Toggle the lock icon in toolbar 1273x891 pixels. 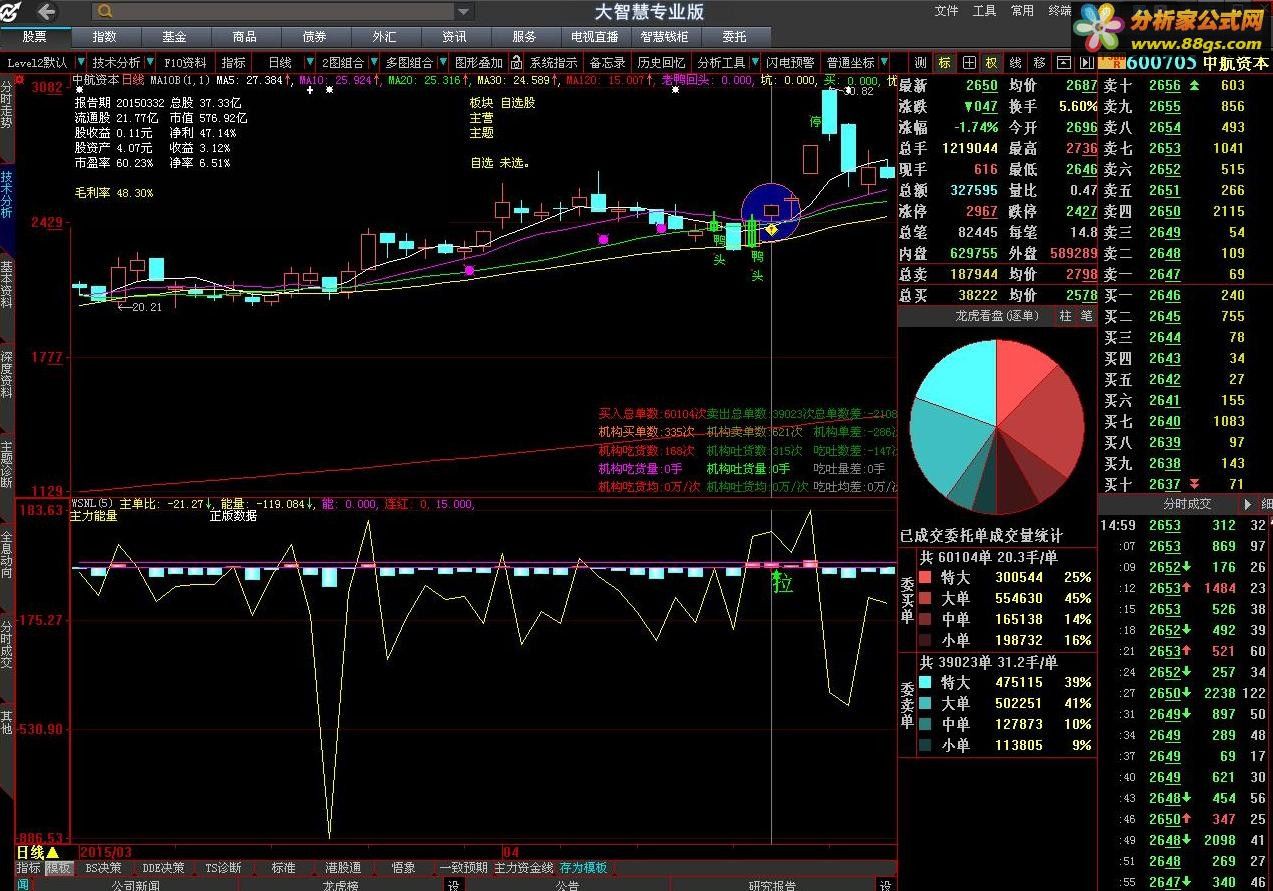point(515,62)
